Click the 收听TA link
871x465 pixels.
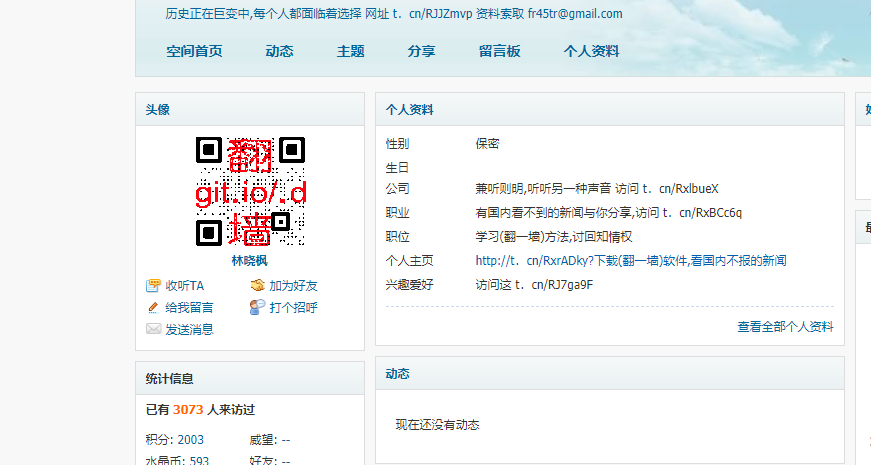(x=184, y=286)
